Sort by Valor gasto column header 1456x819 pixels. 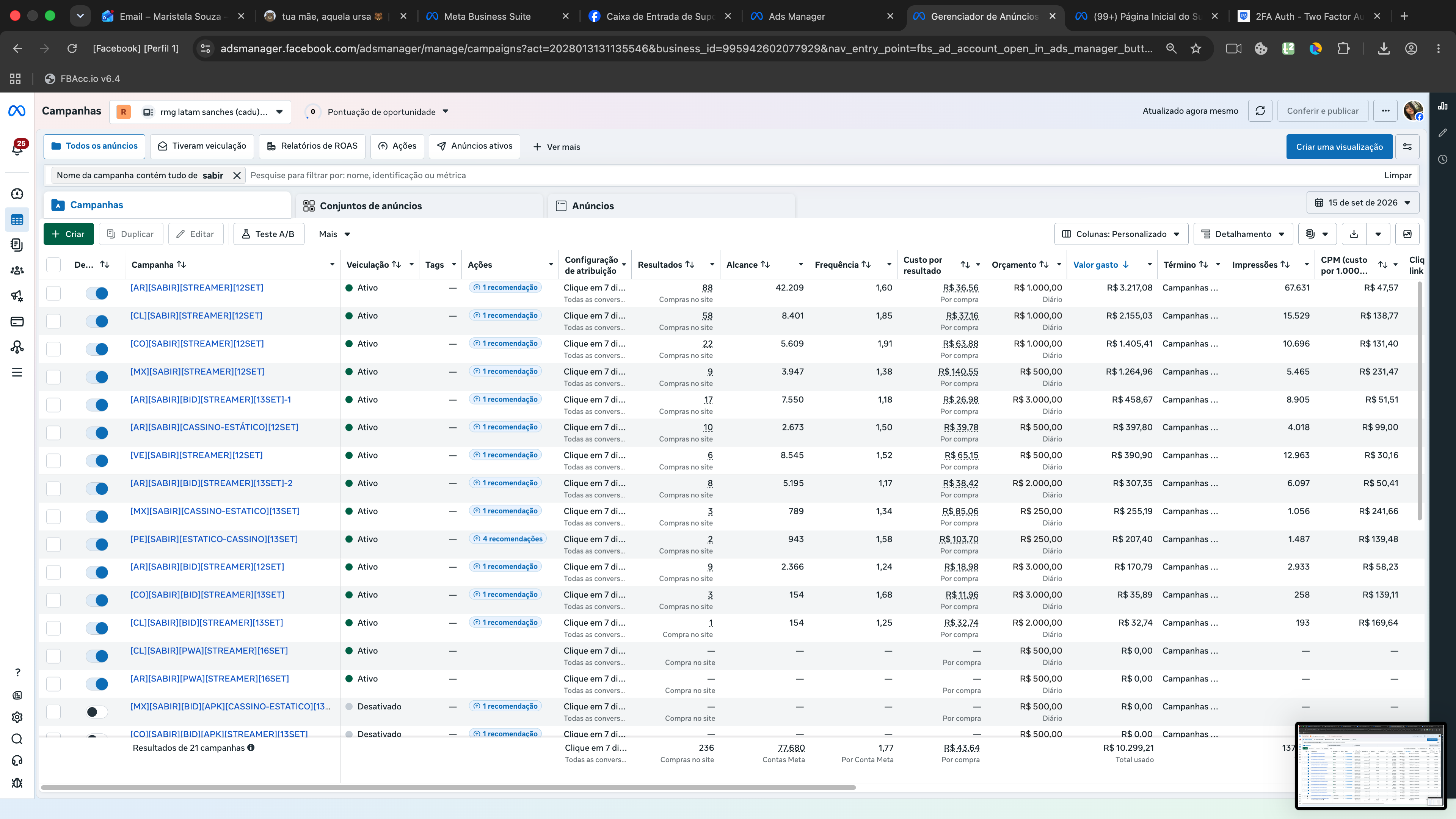[x=1101, y=265]
